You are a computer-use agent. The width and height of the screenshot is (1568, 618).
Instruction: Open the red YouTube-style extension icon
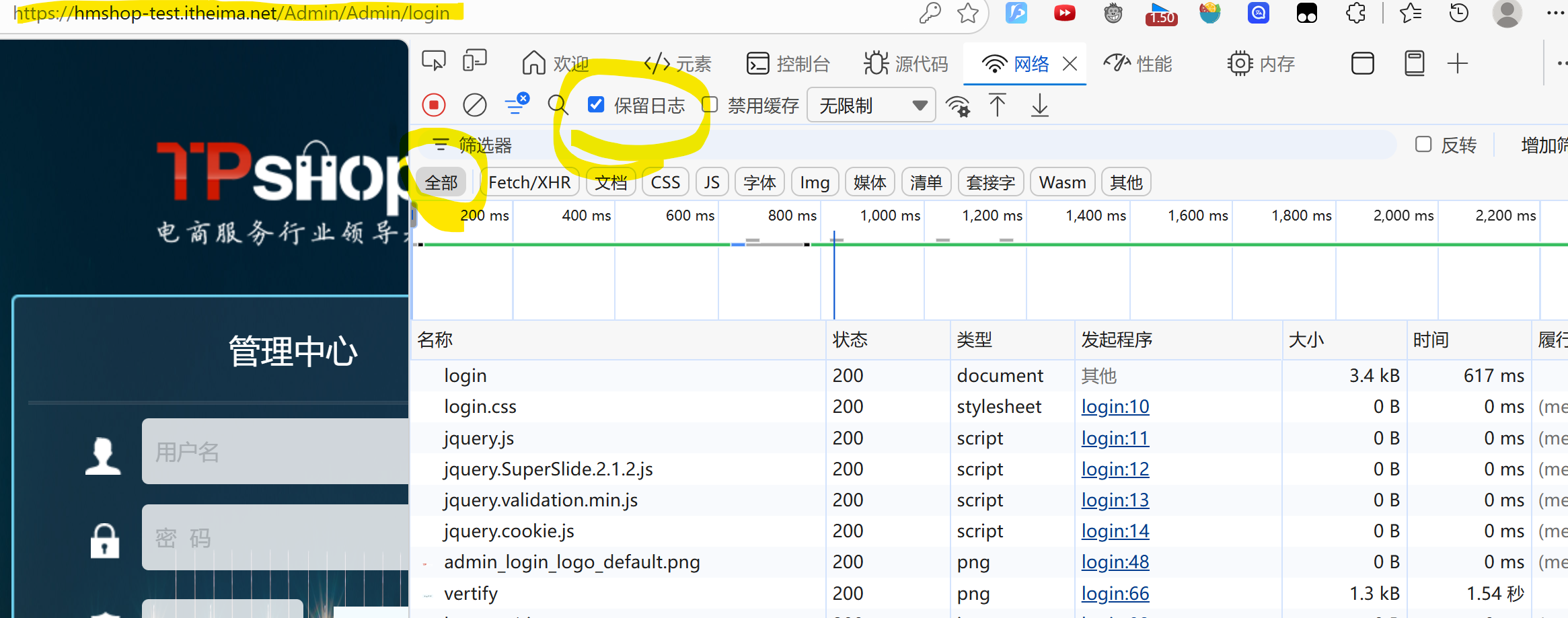coord(1065,13)
